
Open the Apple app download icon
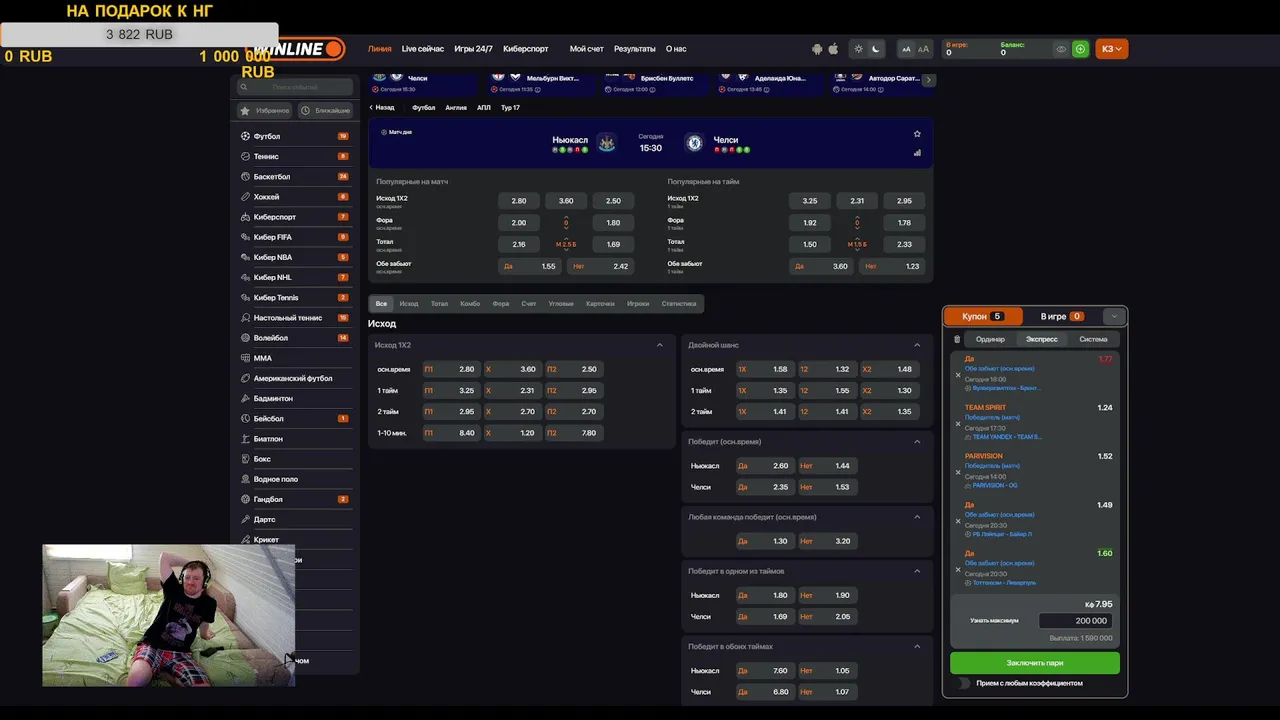[833, 49]
